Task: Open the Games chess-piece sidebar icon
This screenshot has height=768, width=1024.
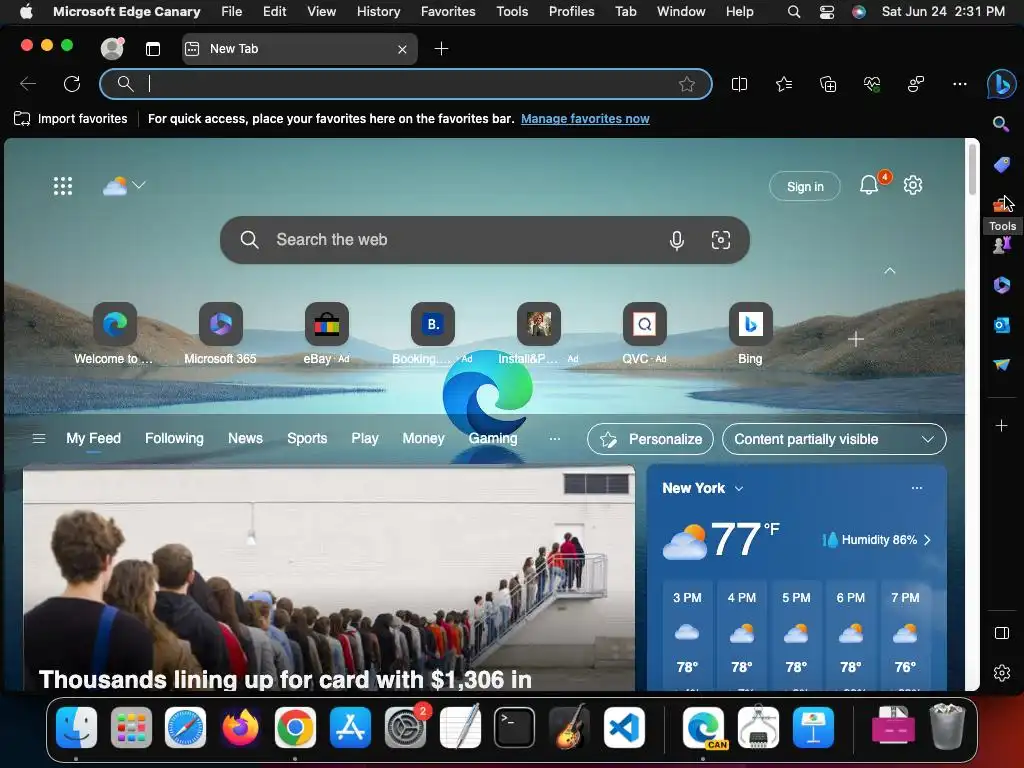Action: click(x=1001, y=246)
